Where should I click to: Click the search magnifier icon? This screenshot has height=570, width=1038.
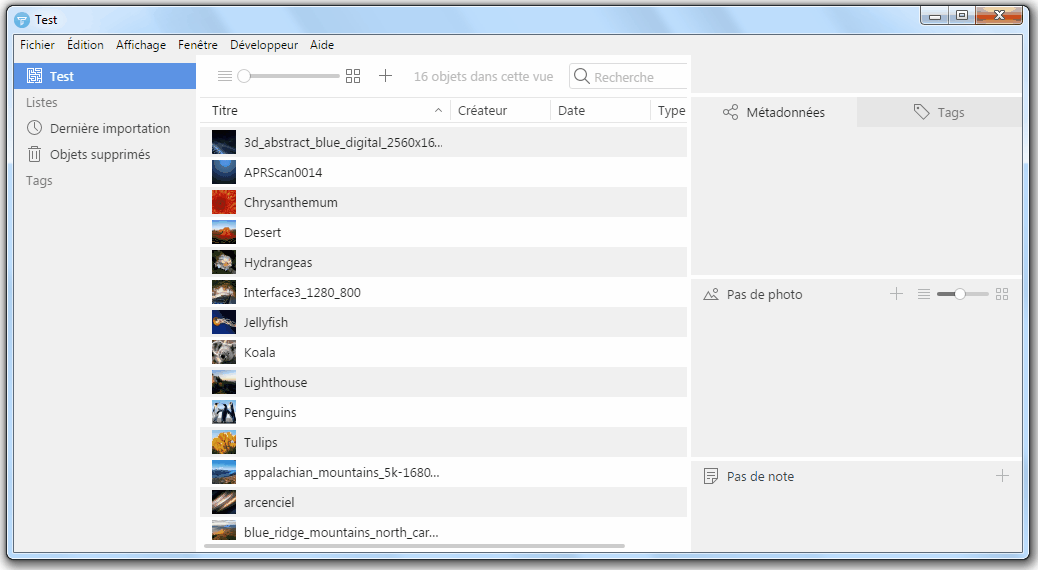click(581, 76)
